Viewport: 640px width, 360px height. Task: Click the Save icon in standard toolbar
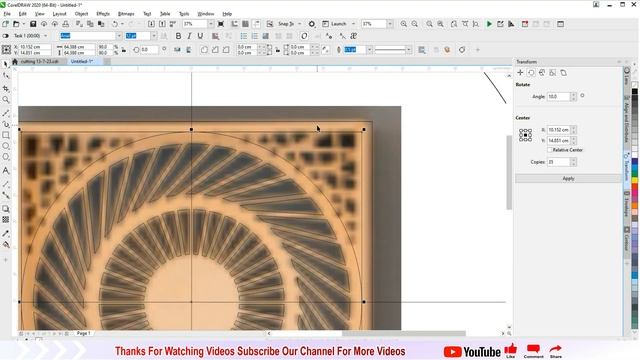33,24
